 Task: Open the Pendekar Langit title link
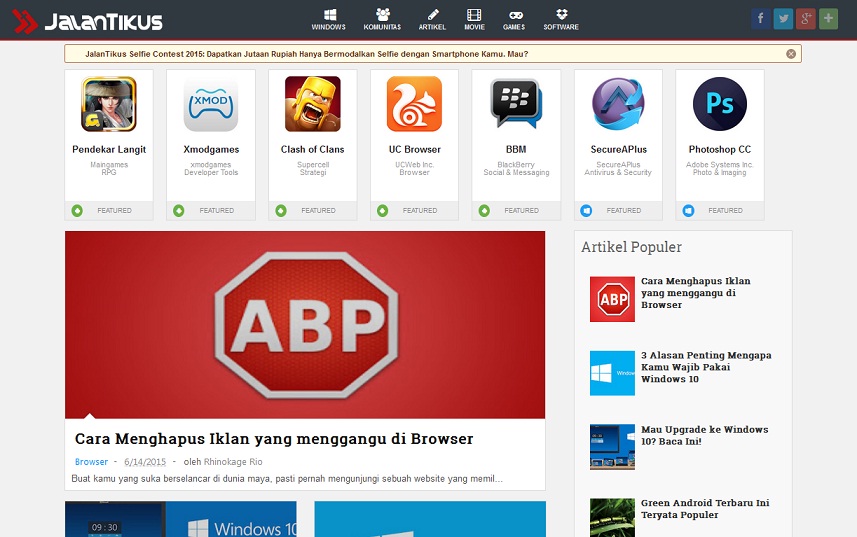pos(109,150)
